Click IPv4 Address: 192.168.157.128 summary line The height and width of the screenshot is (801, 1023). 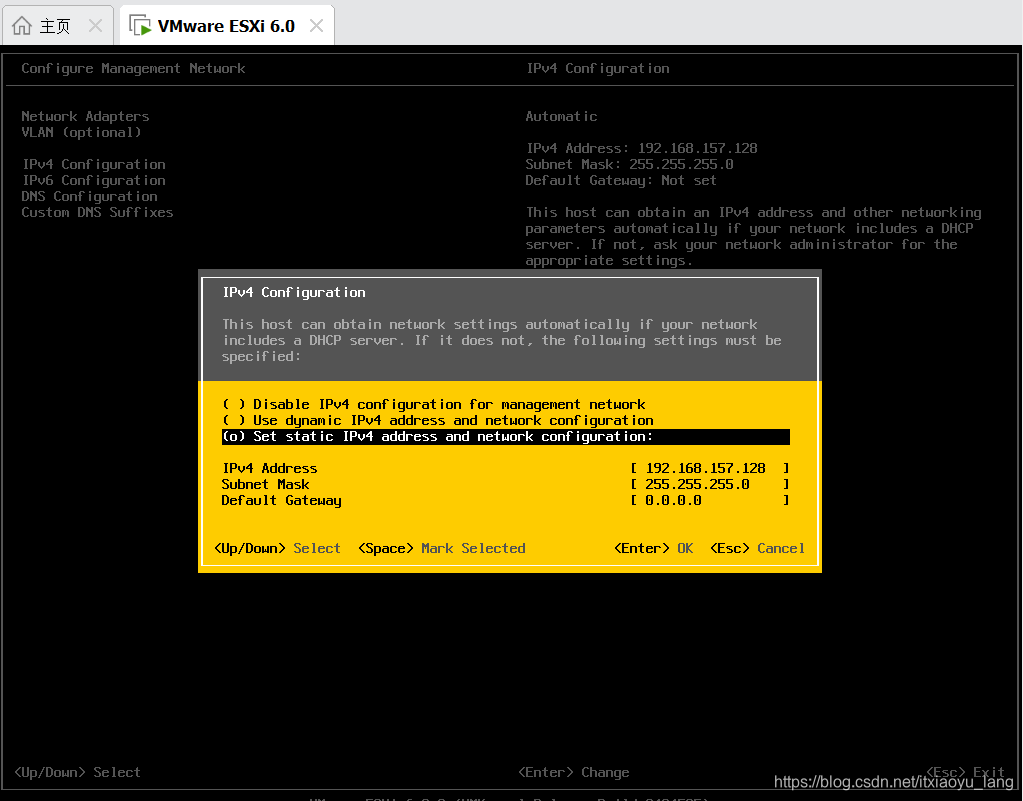[x=642, y=149]
